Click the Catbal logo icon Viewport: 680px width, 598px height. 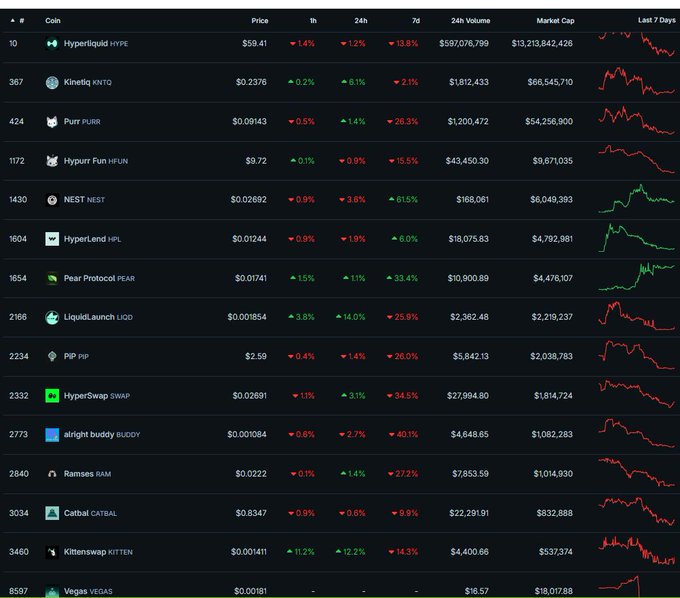tap(52, 513)
